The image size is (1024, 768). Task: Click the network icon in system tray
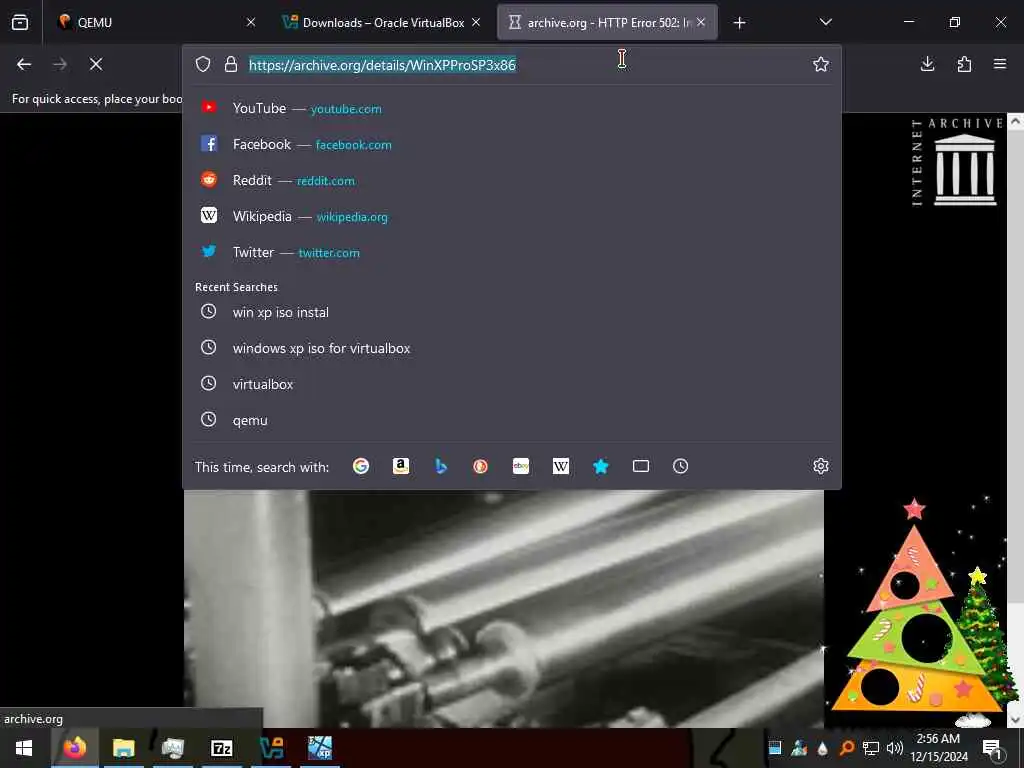pos(871,748)
